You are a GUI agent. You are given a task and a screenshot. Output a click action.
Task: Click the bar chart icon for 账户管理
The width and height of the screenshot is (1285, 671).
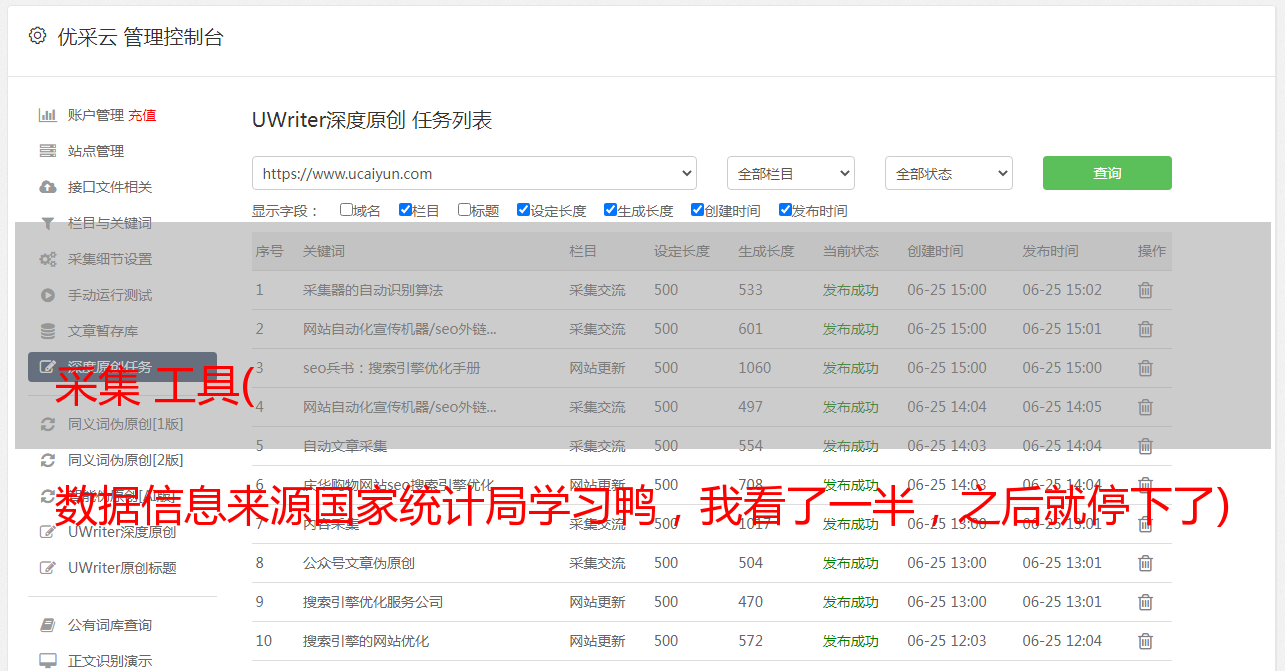click(47, 115)
